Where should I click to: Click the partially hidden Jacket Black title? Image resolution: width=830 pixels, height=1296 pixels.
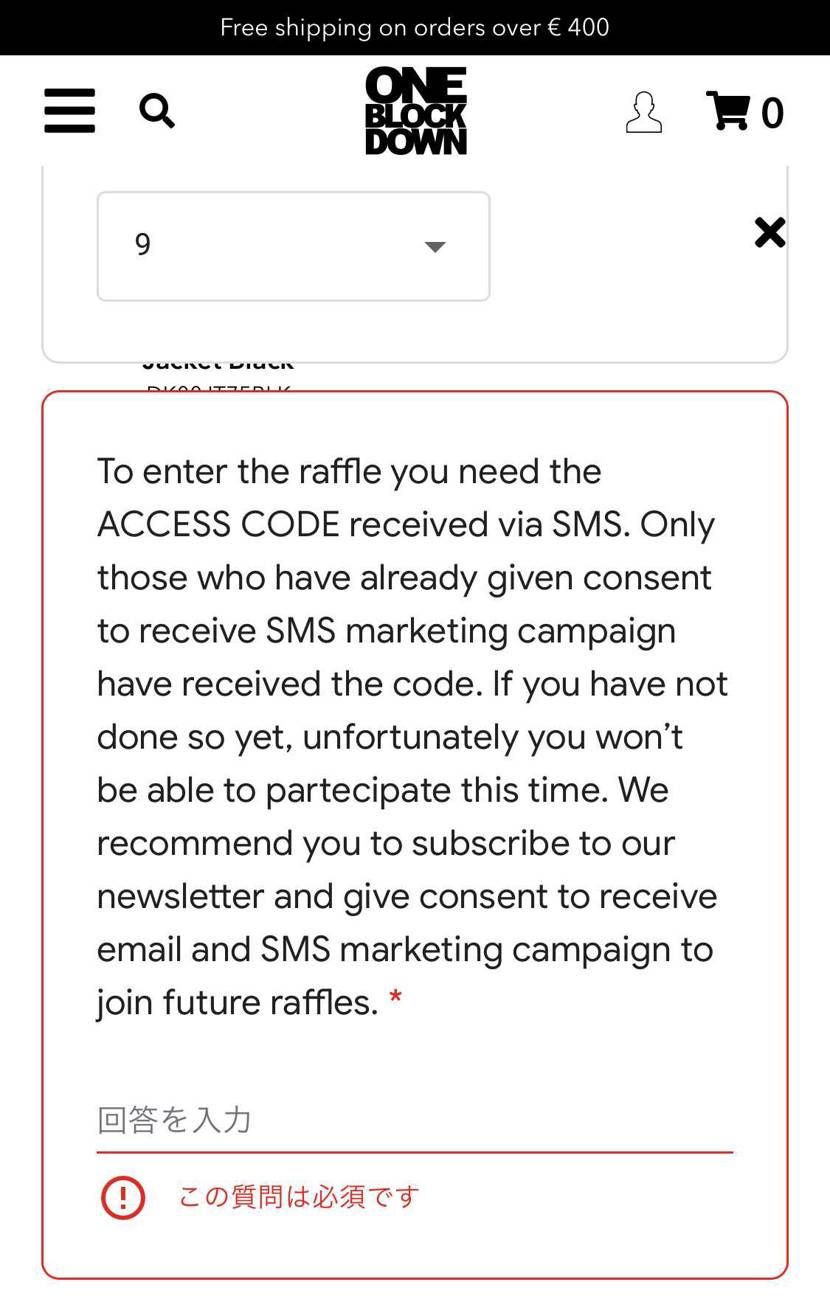tap(218, 365)
